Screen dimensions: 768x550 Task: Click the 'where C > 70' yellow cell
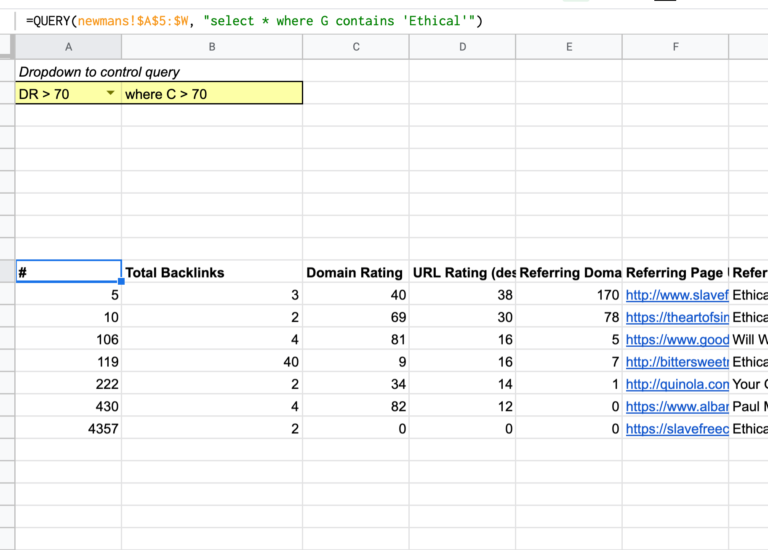[x=211, y=94]
